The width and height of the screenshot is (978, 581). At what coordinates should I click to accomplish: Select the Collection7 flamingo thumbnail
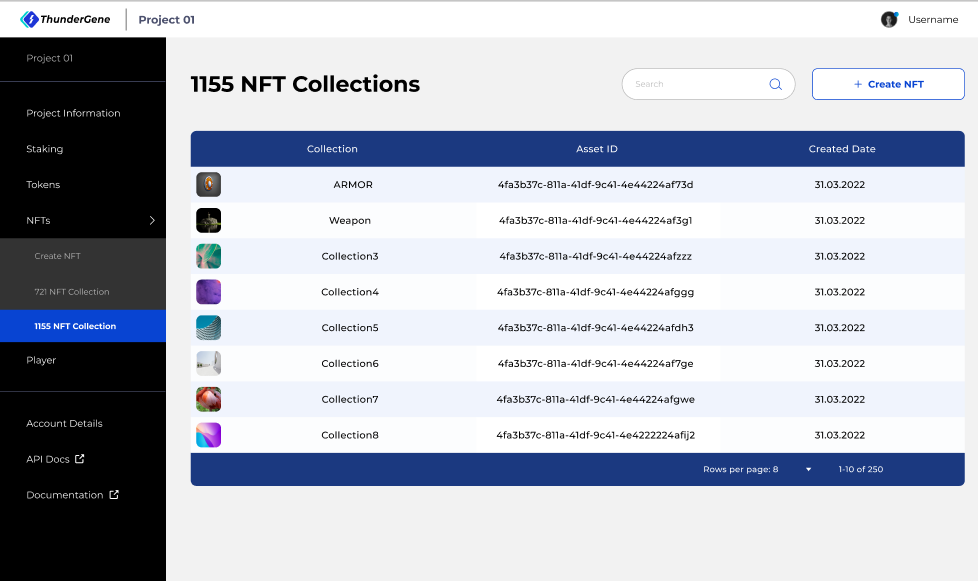[208, 399]
